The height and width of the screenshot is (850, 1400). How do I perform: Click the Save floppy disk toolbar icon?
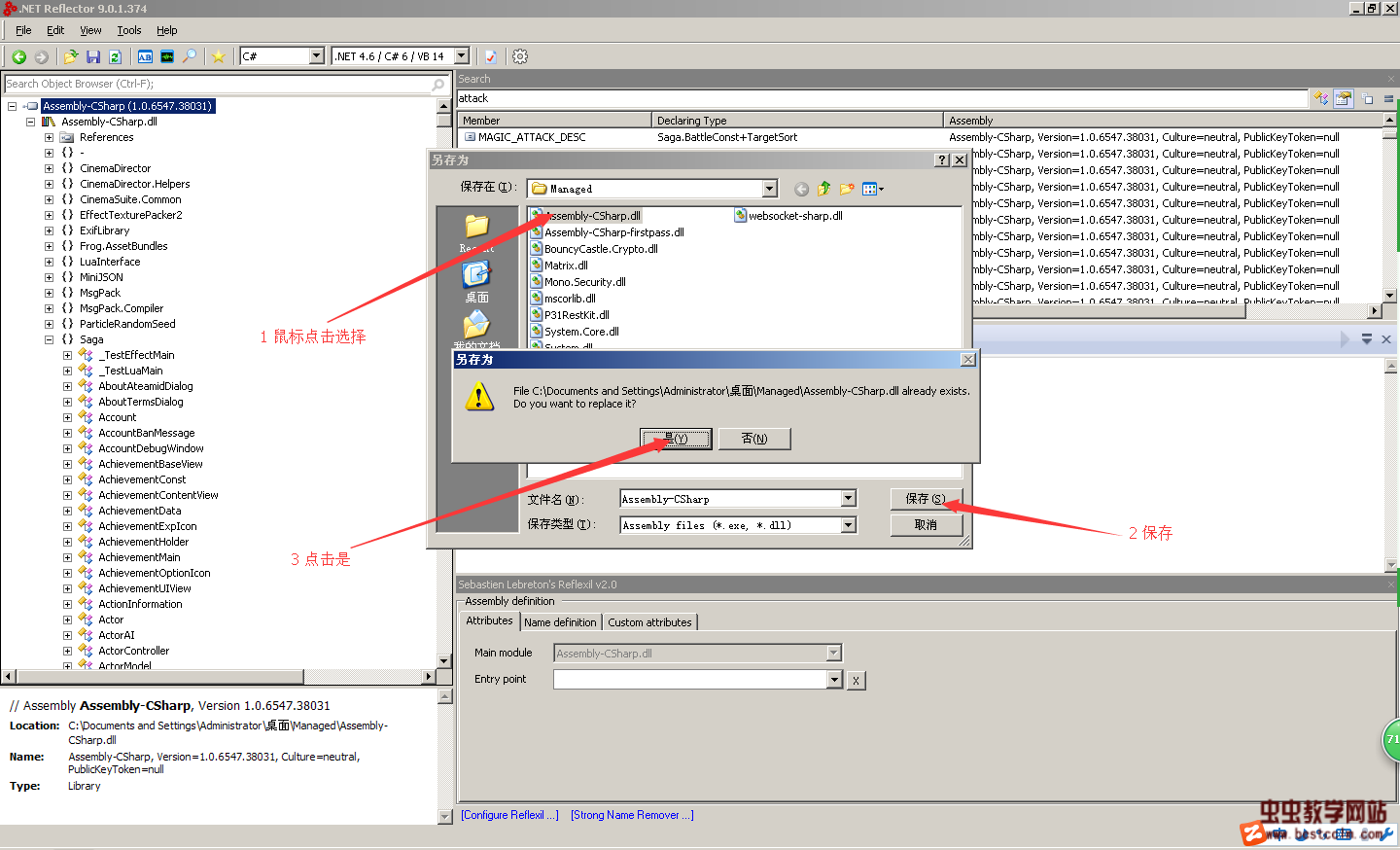[93, 56]
